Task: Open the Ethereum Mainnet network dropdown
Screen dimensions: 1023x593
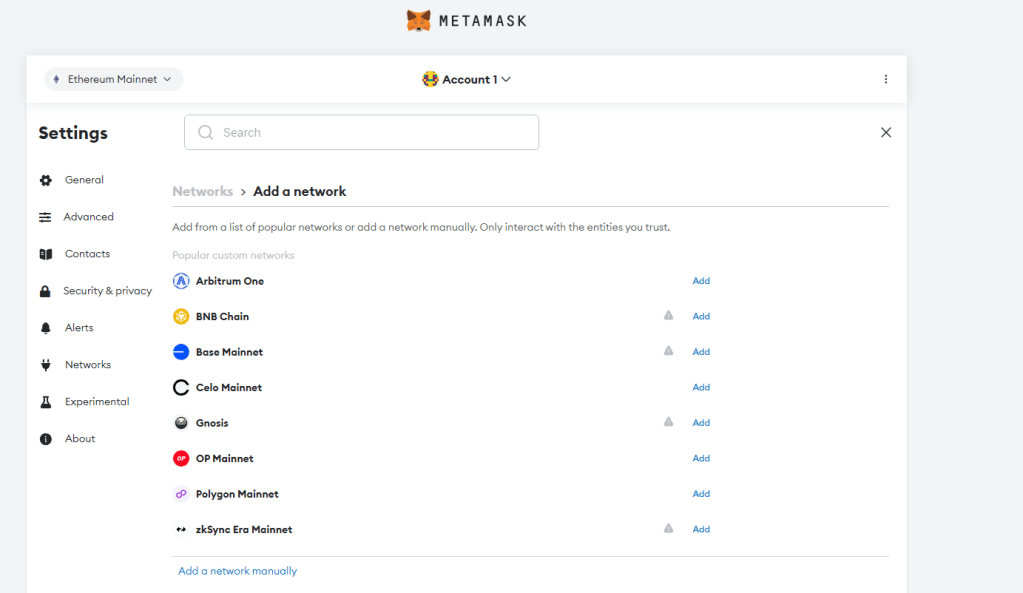Action: pos(113,79)
